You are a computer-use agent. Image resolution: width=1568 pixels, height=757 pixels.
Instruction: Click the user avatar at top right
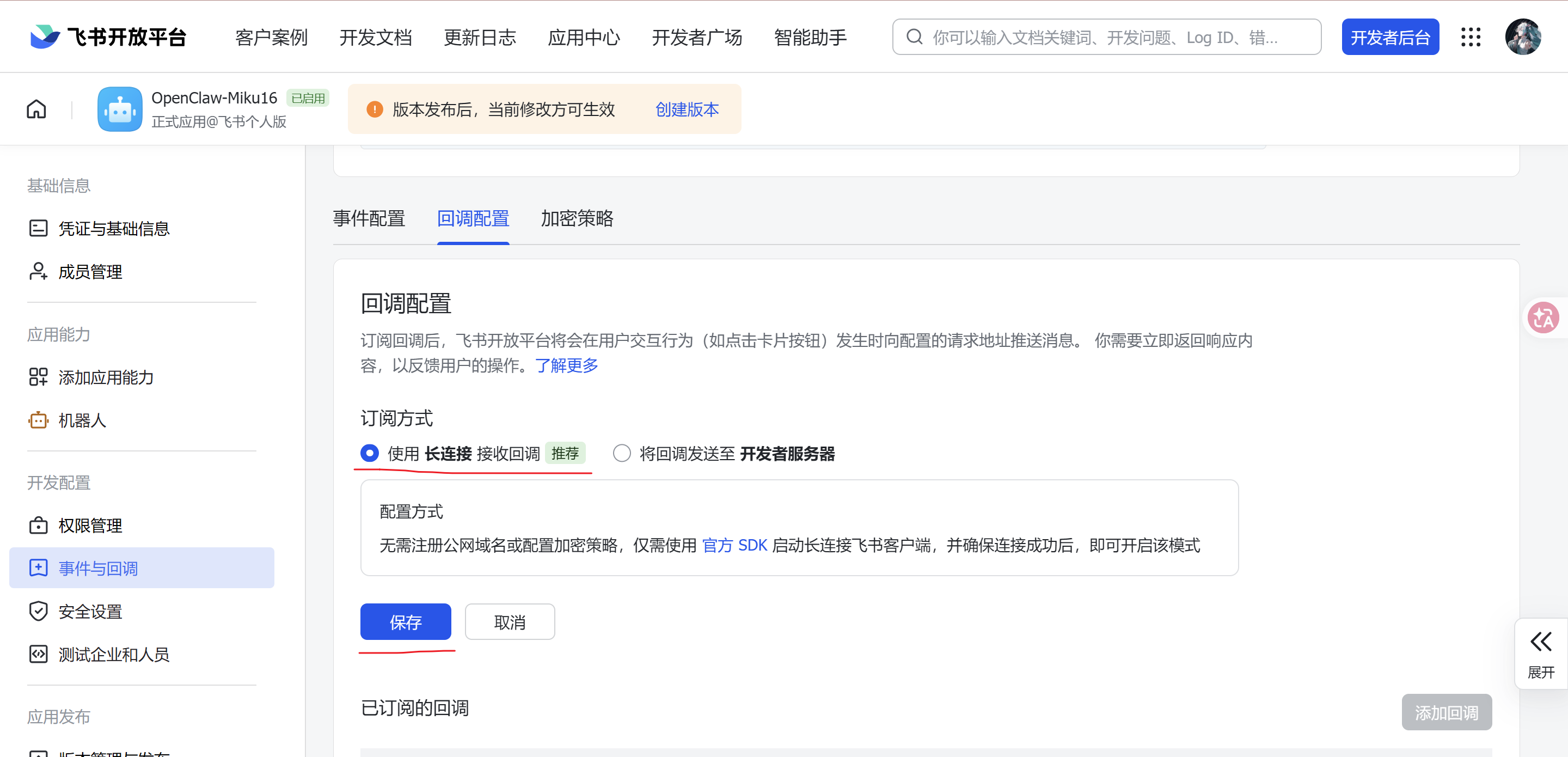1523,37
